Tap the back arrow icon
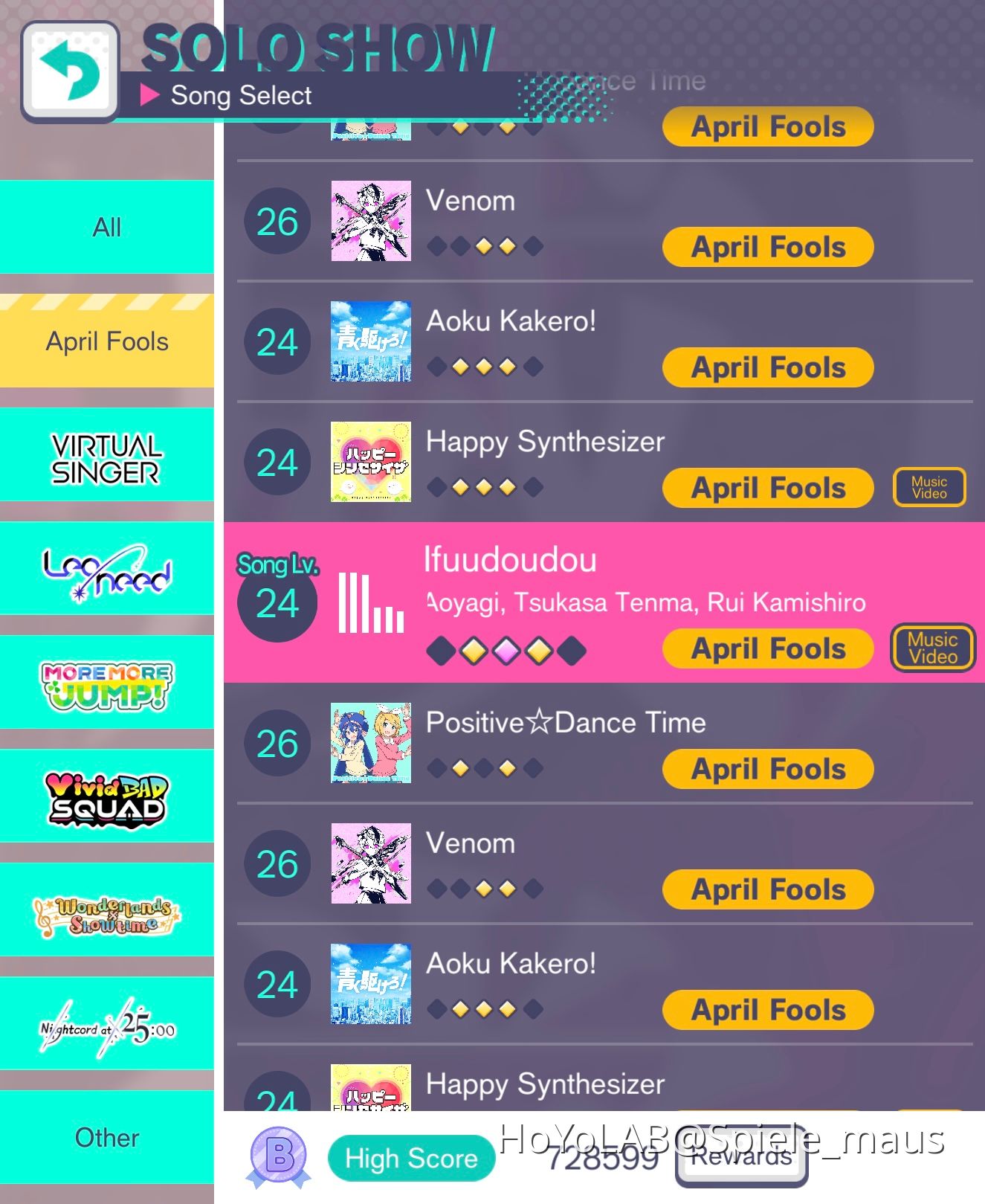 coord(71,72)
